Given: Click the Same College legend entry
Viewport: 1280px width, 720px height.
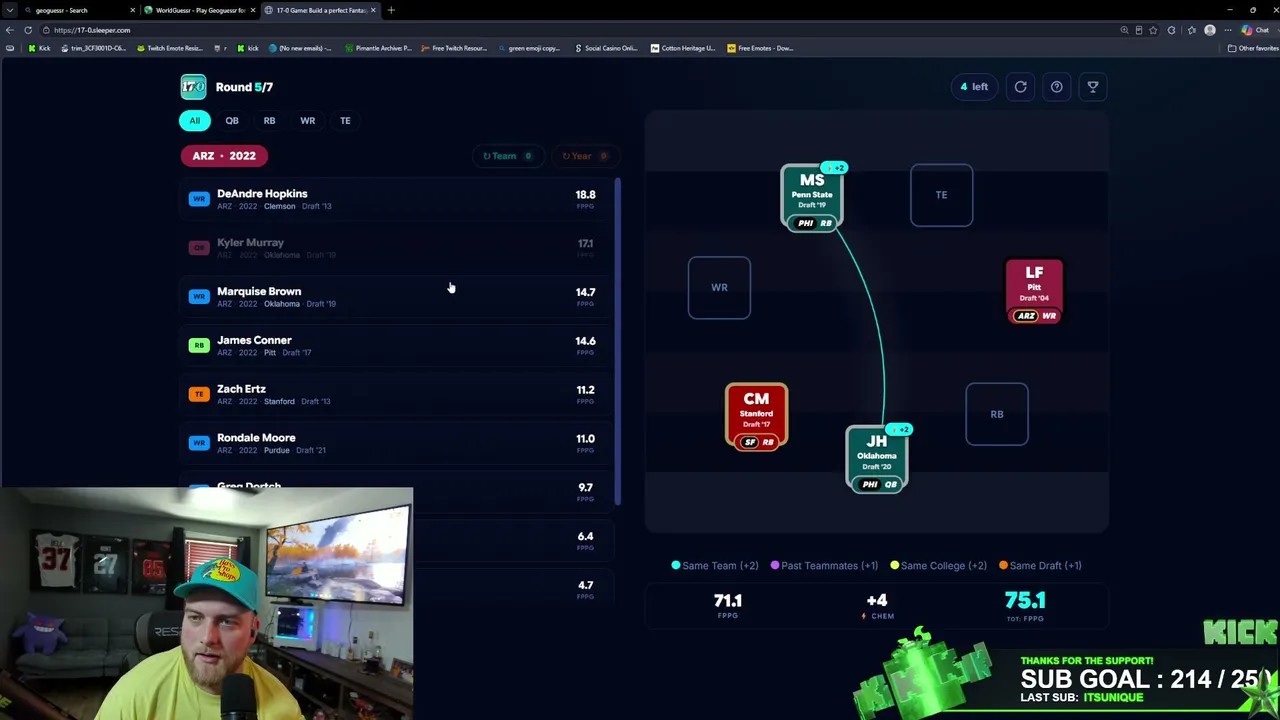Looking at the screenshot, I should click(938, 566).
